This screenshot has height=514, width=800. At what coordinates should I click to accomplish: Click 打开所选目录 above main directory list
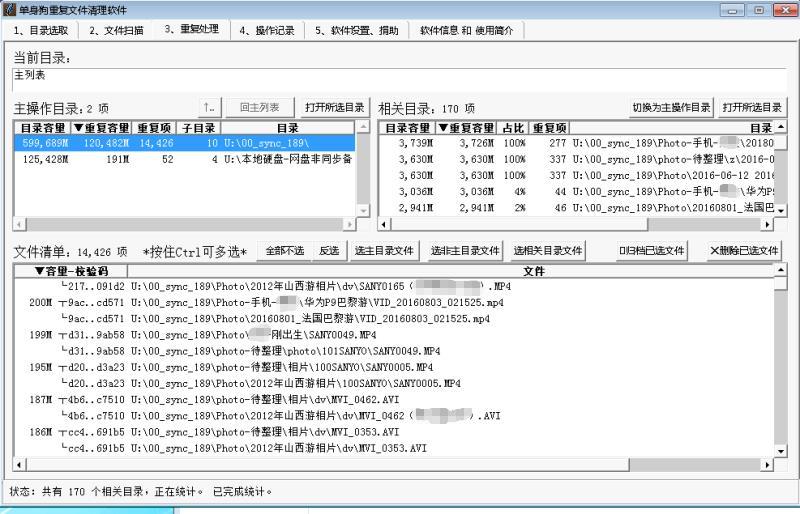pos(335,108)
